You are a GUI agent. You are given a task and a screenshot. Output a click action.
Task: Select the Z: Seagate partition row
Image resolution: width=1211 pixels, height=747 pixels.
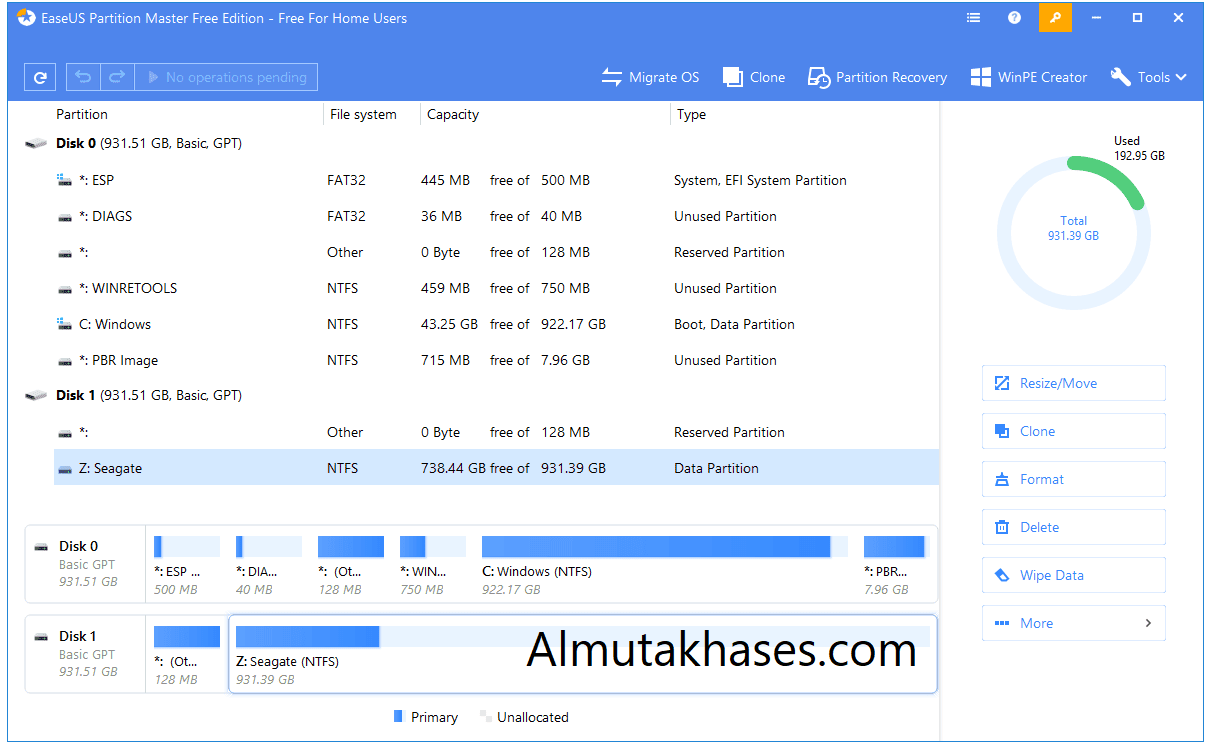click(x=496, y=468)
